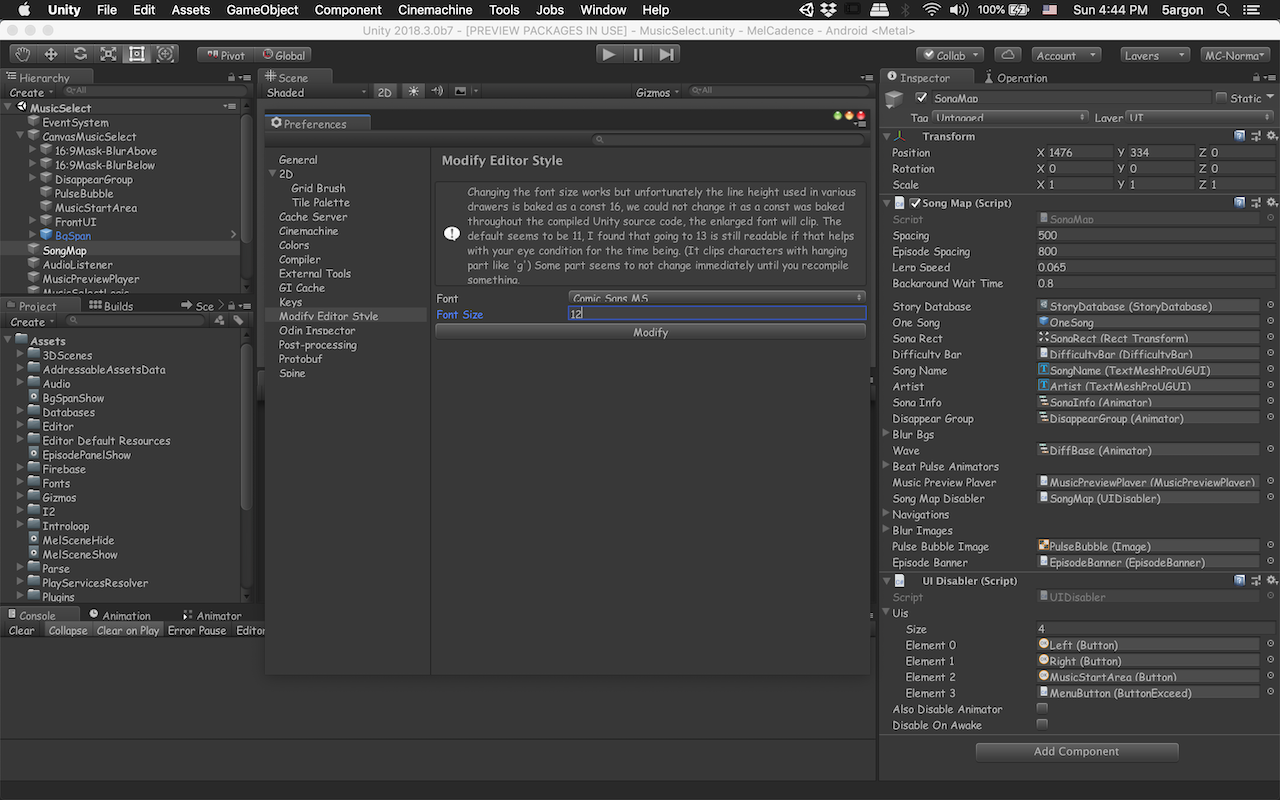
Task: Open the Layers toolbar dropdown
Action: click(x=1155, y=55)
